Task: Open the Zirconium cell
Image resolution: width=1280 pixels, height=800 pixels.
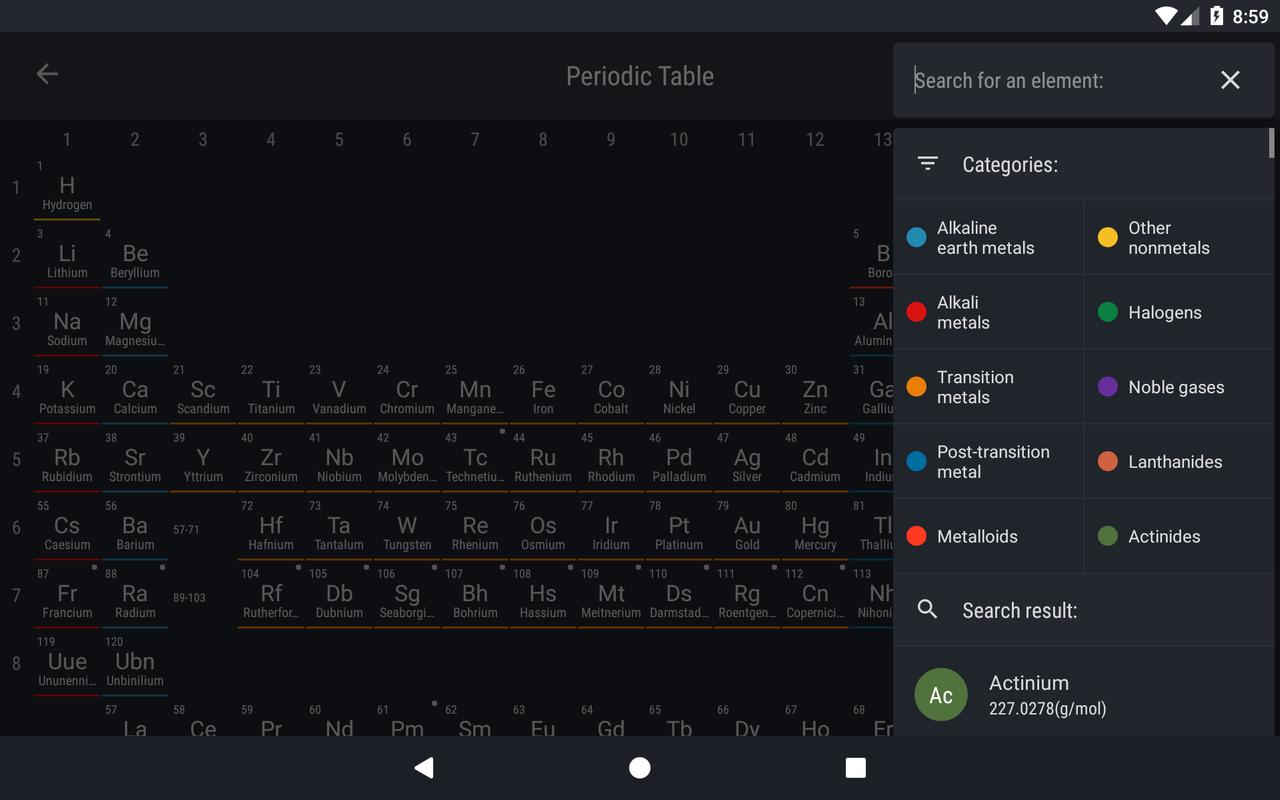Action: point(271,462)
